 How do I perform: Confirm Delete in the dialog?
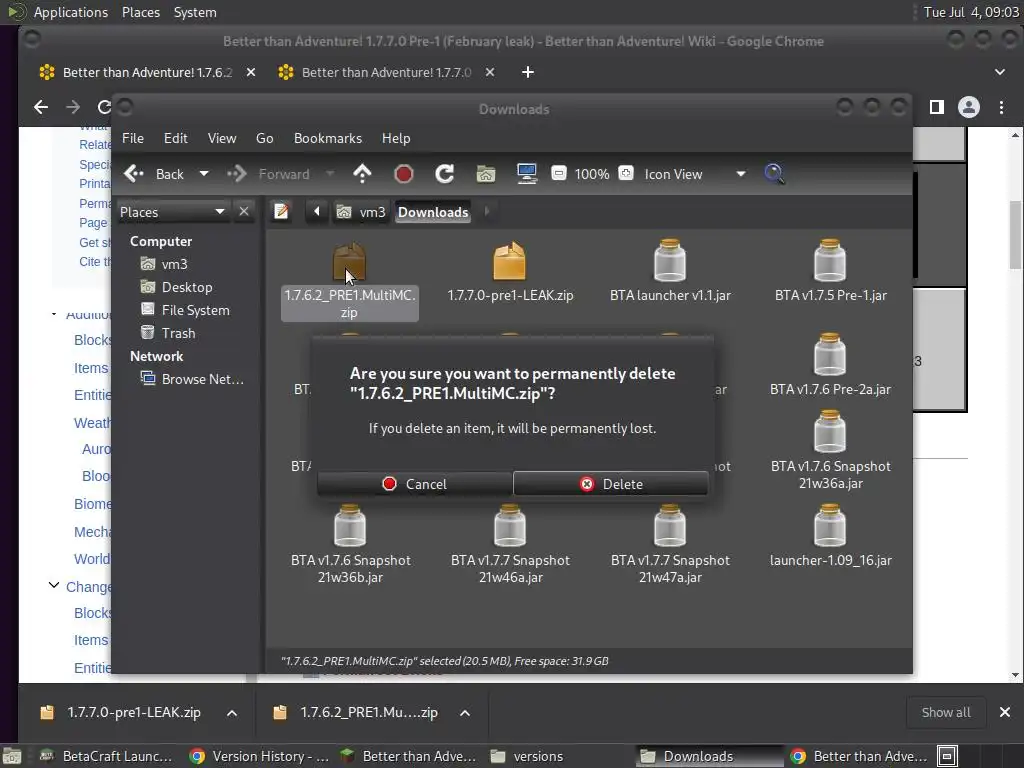coord(611,484)
